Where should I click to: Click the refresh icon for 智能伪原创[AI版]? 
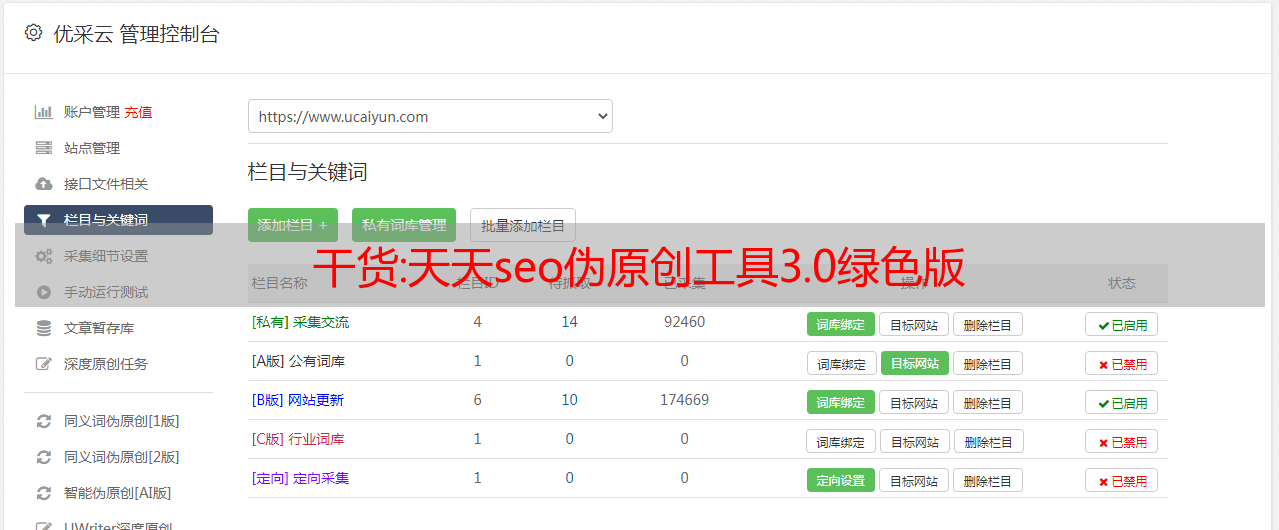(44, 493)
